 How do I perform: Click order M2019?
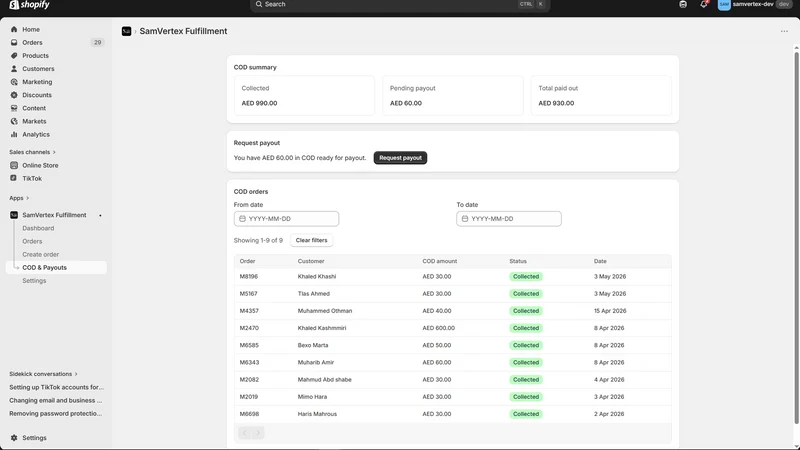249,397
